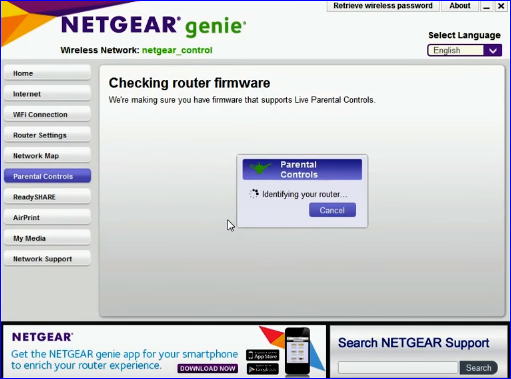Click the Google Play download badge
Image resolution: width=511 pixels, height=379 pixels.
(263, 369)
